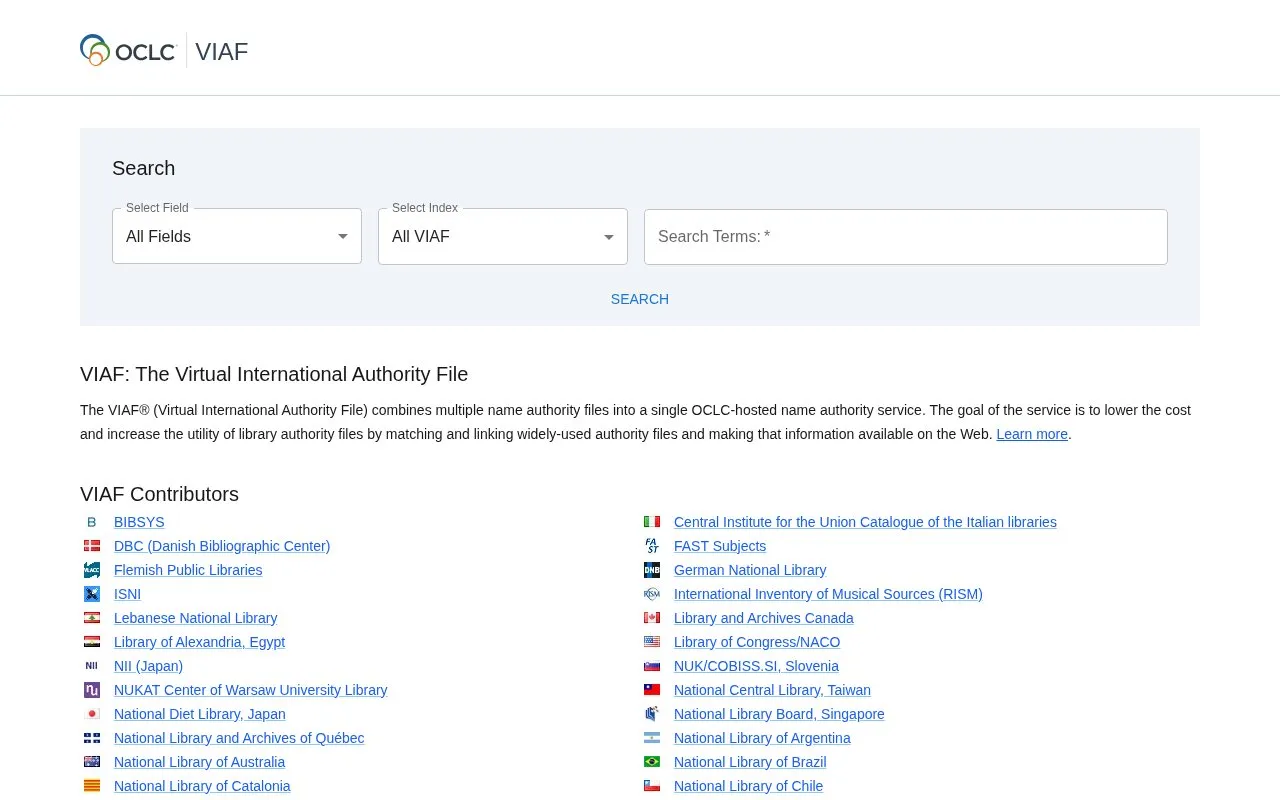1280x800 pixels.
Task: Click the Italian flag icon
Action: pyautogui.click(x=652, y=522)
